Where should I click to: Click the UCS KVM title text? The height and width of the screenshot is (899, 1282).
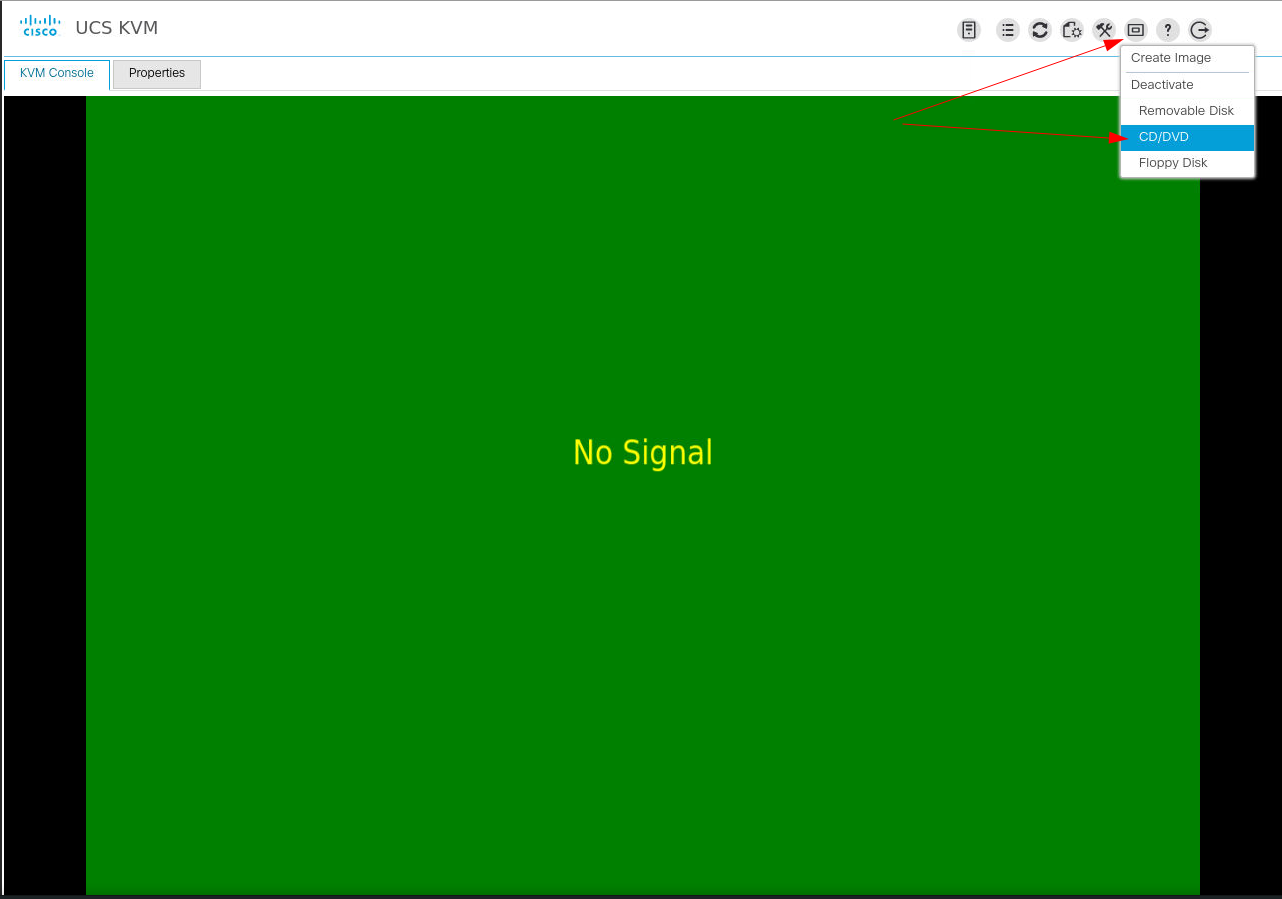point(116,27)
